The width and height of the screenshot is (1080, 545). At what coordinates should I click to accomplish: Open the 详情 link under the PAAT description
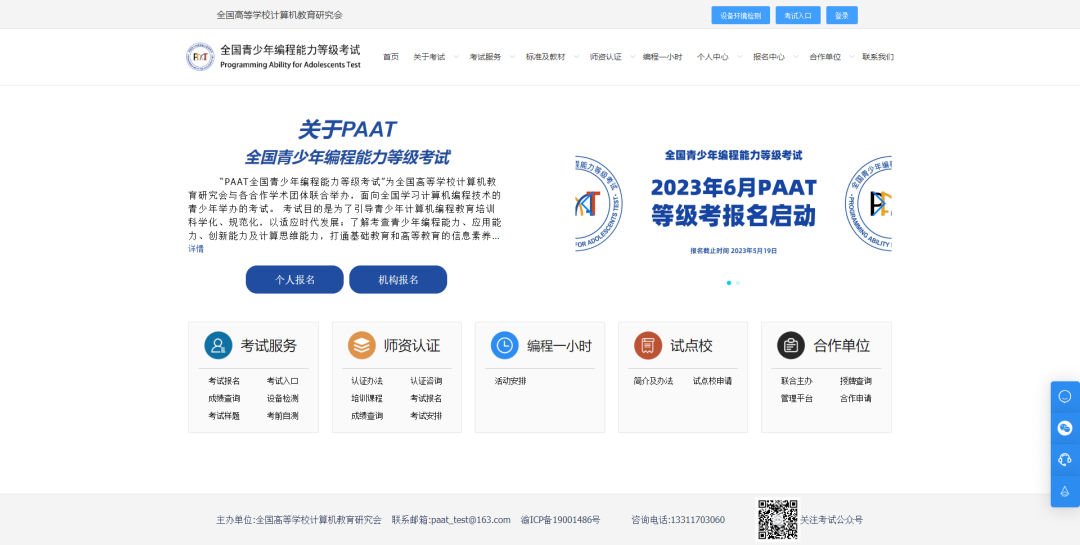[x=196, y=249]
